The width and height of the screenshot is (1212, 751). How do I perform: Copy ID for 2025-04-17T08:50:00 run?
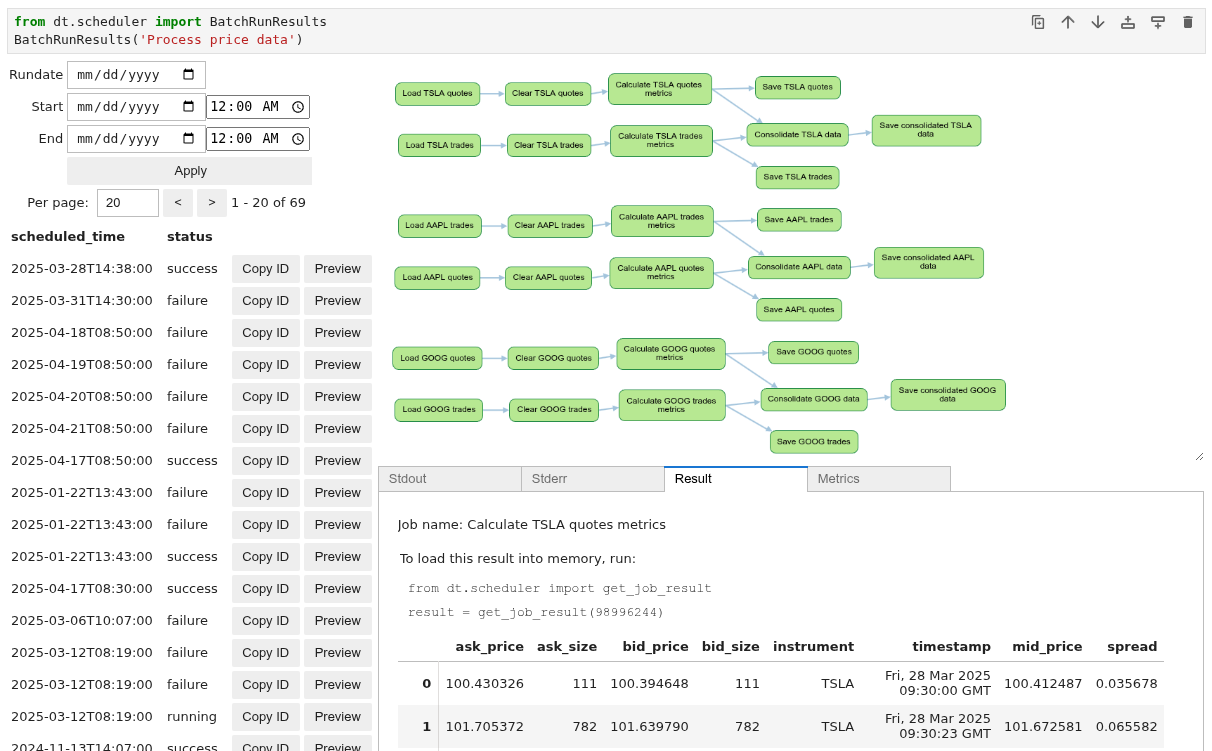tap(266, 461)
